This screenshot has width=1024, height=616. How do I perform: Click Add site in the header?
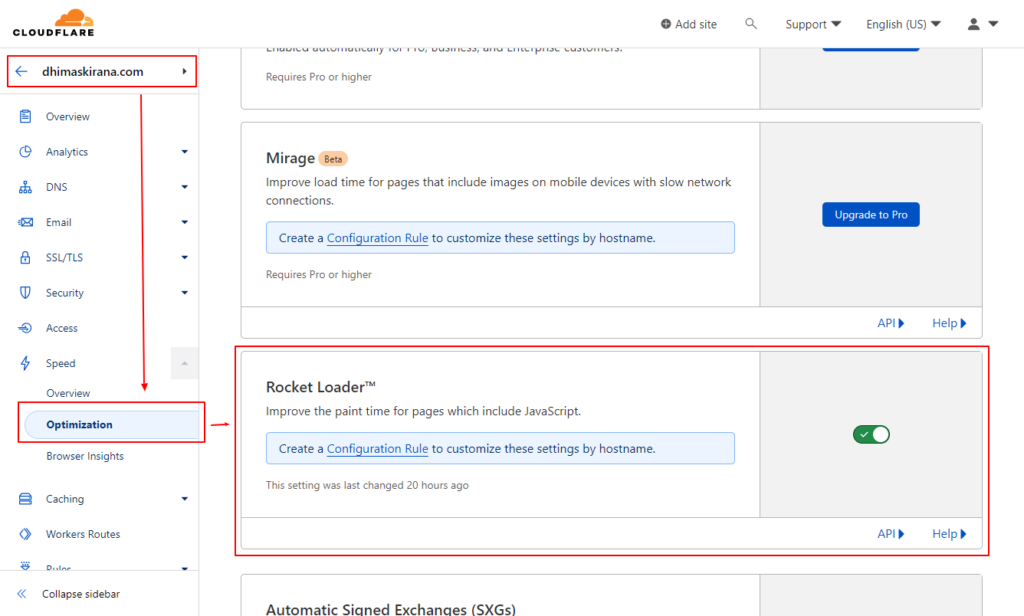(x=688, y=24)
